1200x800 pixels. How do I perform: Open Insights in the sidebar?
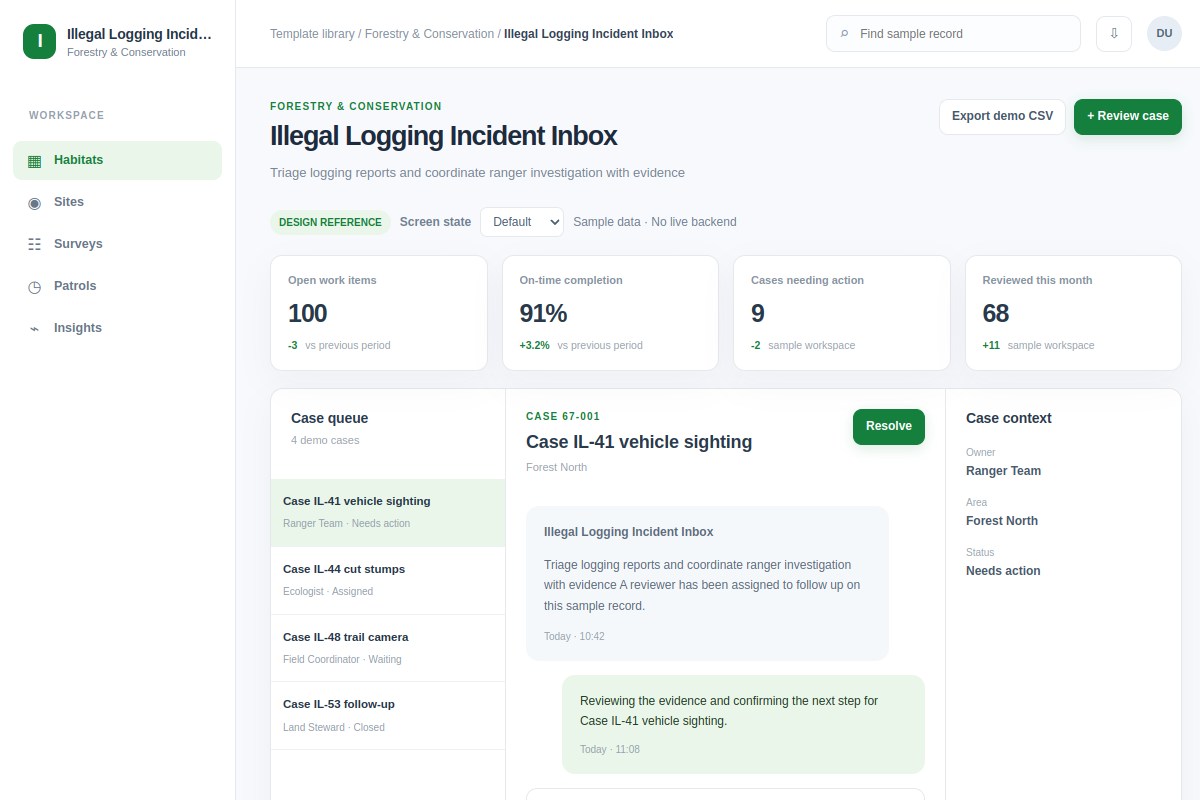tap(117, 328)
